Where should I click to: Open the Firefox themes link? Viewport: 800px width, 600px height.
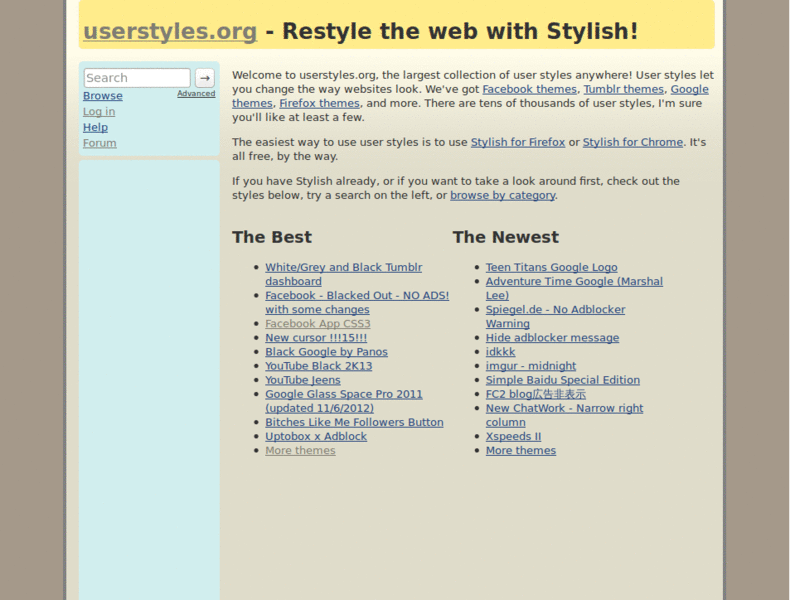click(x=319, y=103)
